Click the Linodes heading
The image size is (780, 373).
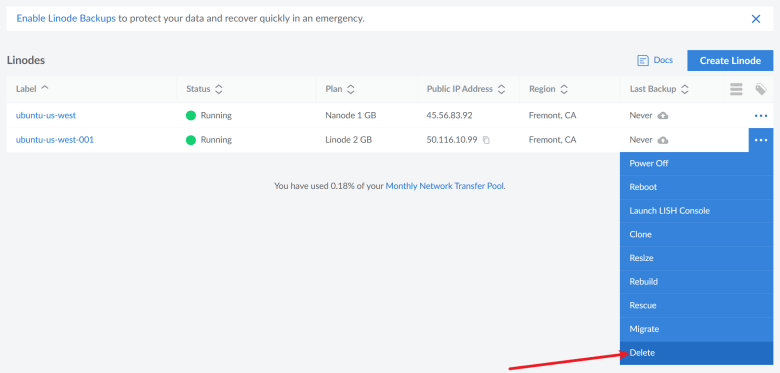[26, 60]
